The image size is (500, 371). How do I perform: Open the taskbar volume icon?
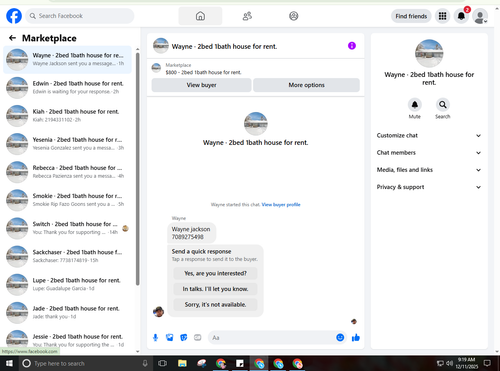click(x=450, y=363)
